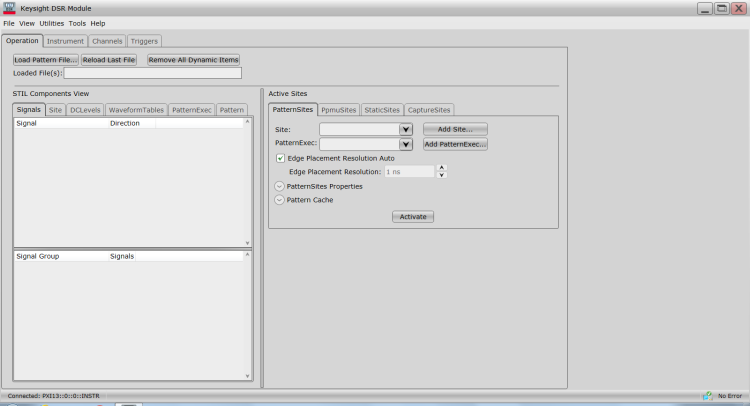This screenshot has width=750, height=406.
Task: Click the No Error status icon
Action: pos(708,396)
